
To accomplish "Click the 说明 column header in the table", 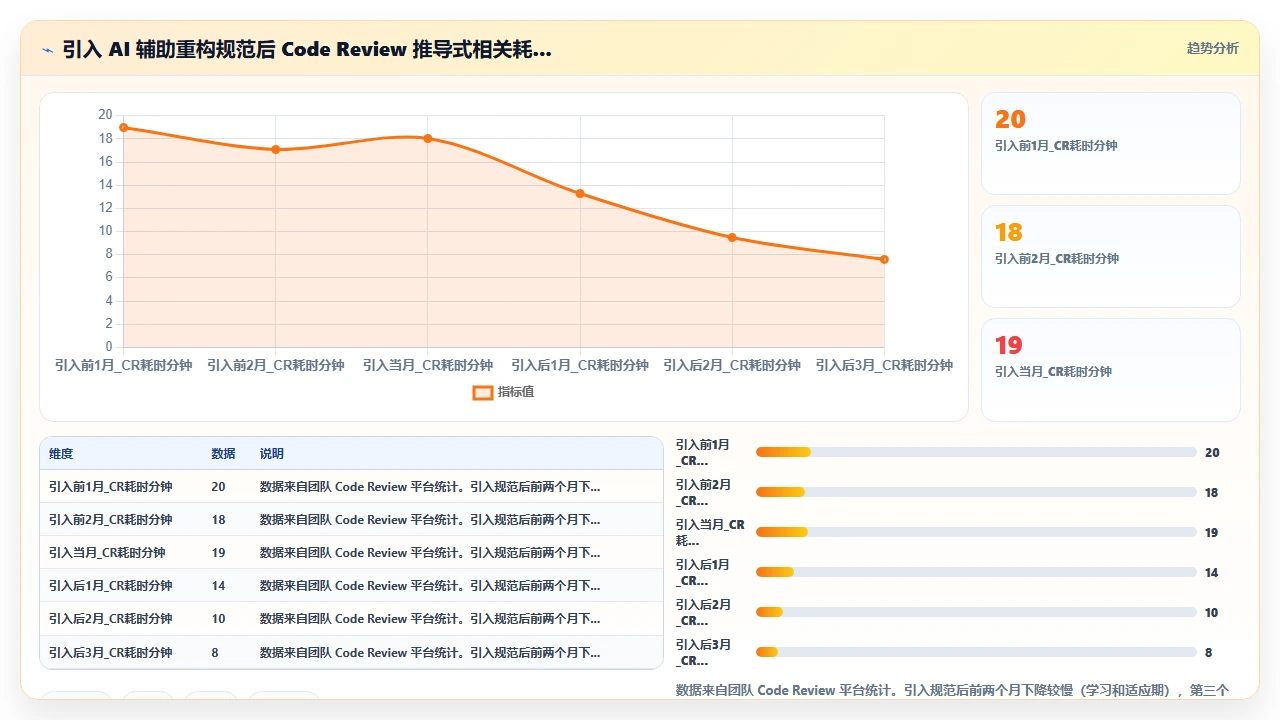I will click(271, 453).
